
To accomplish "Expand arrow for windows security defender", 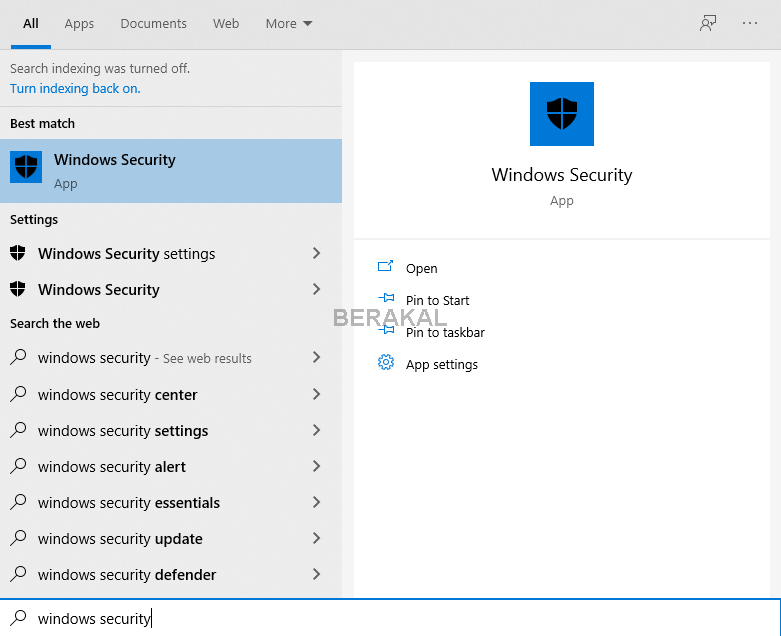I will point(316,574).
